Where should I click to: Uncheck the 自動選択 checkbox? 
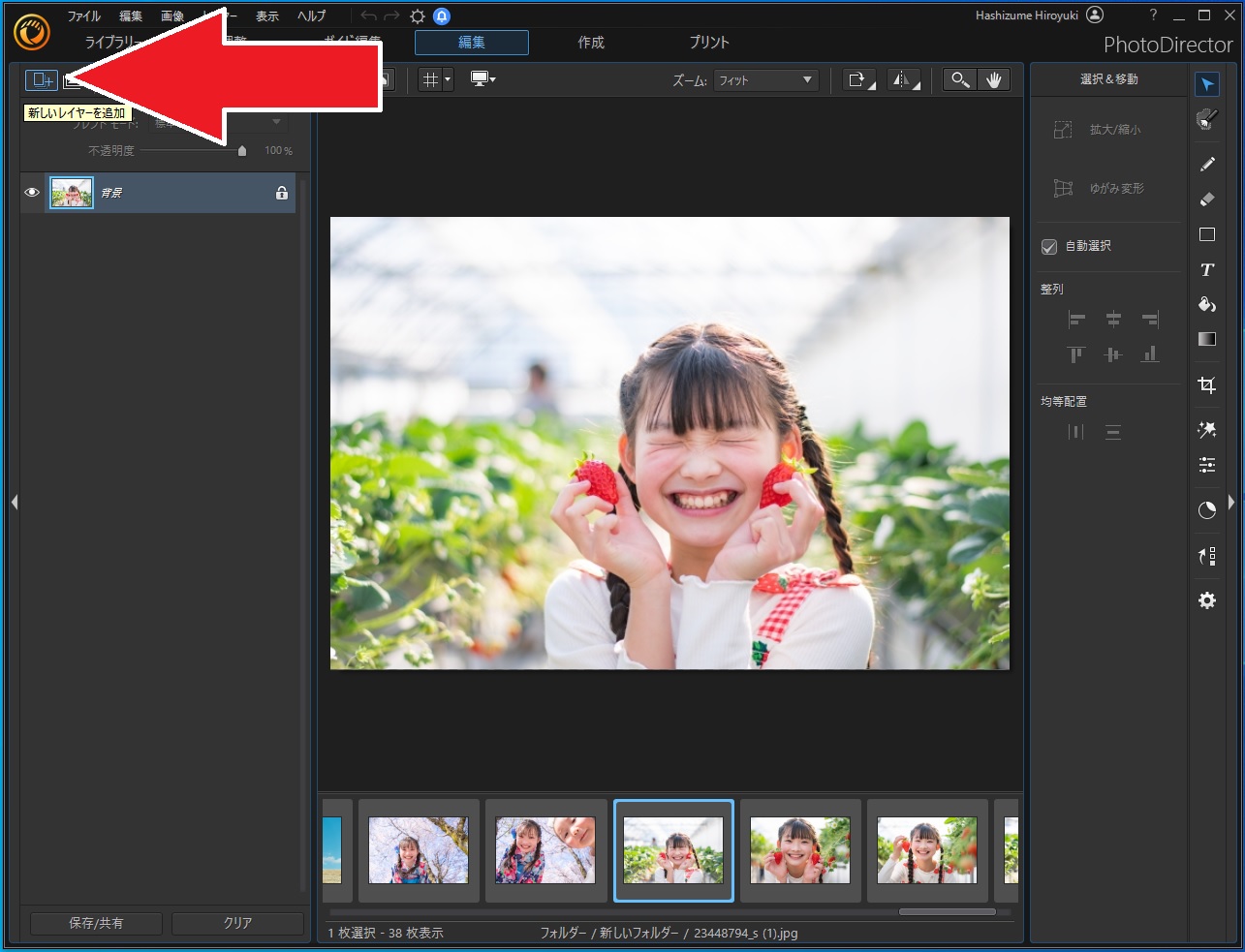[x=1049, y=247]
